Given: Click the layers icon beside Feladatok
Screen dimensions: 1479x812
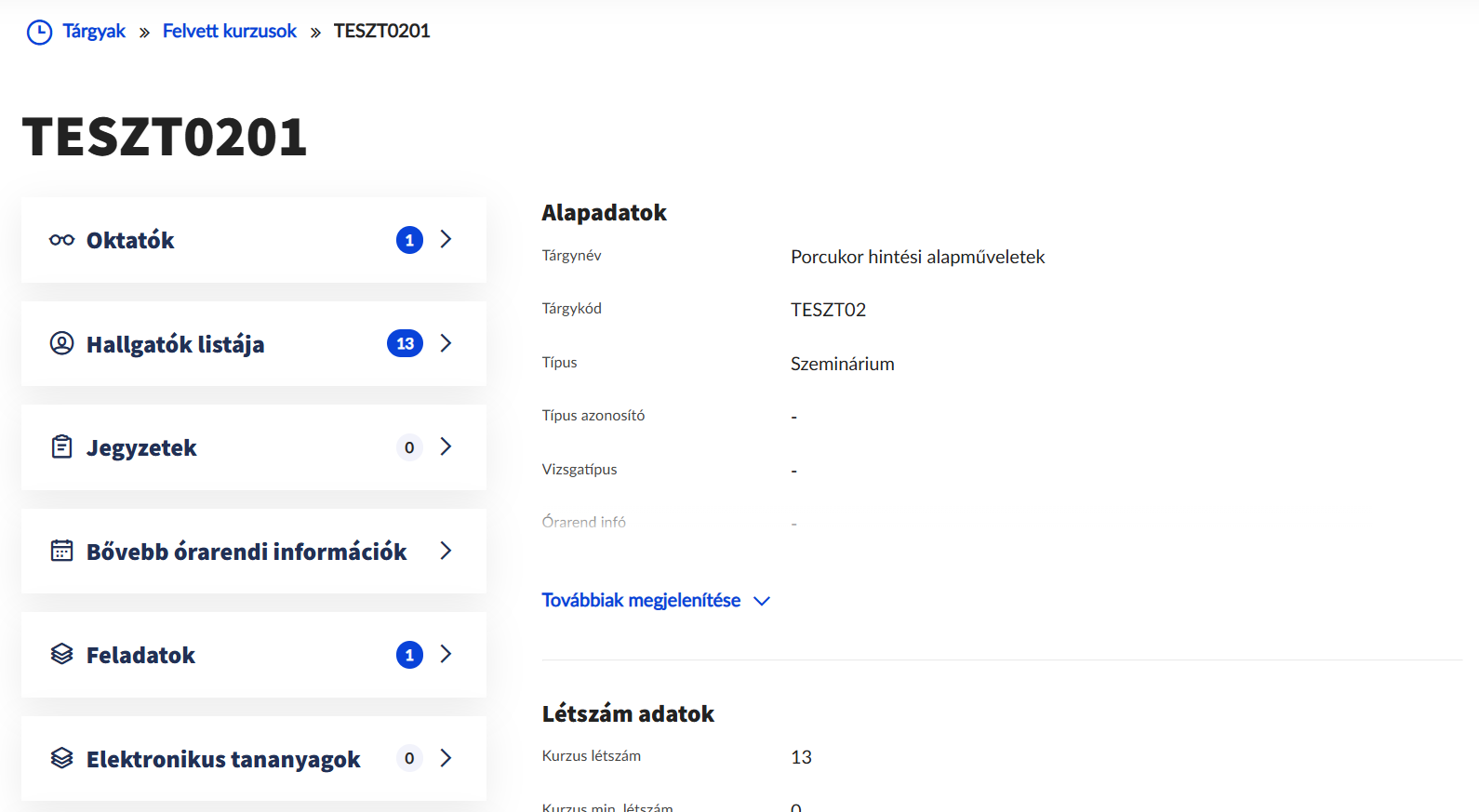Looking at the screenshot, I should tap(61, 655).
